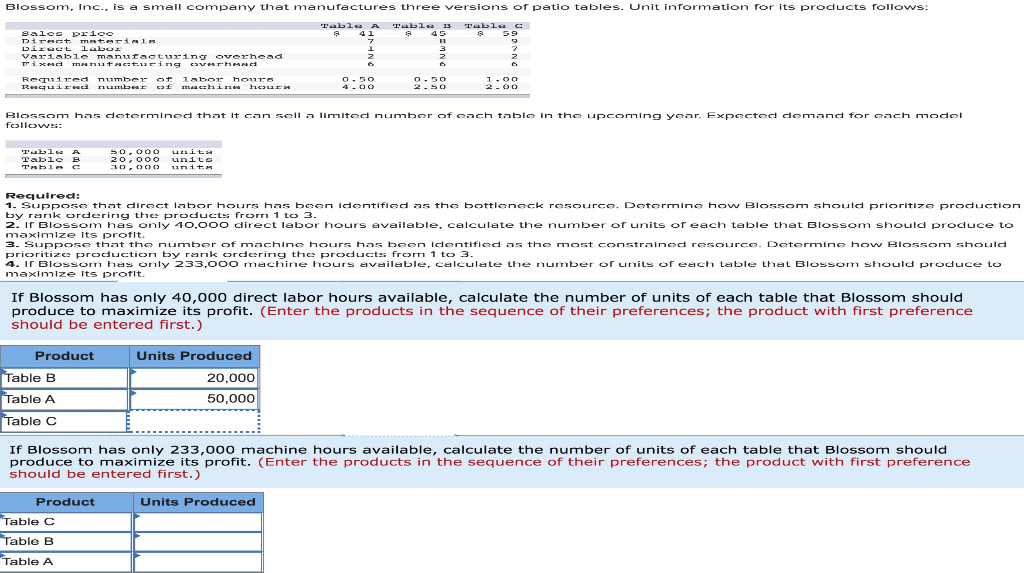The height and width of the screenshot is (573, 1024).
Task: Click the 'Fixed manufacturing overhead' row label
Action: tap(139, 64)
